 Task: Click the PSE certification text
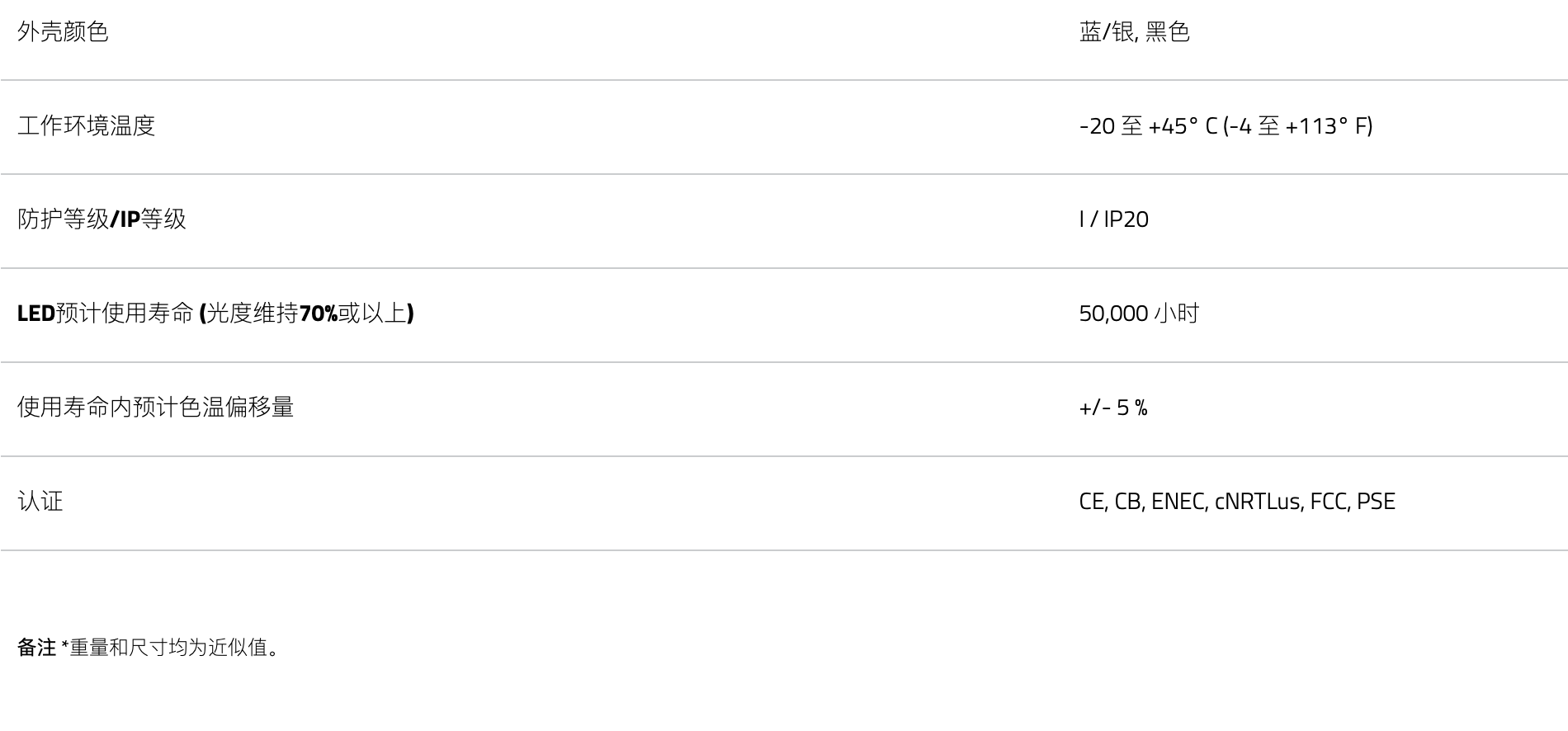click(x=1376, y=502)
